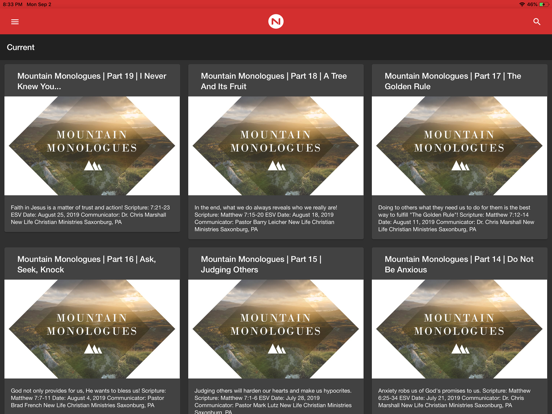Screen dimensions: 552x414
Task: Open Part 18 A Tree And Its Fruit title
Action: [274, 81]
